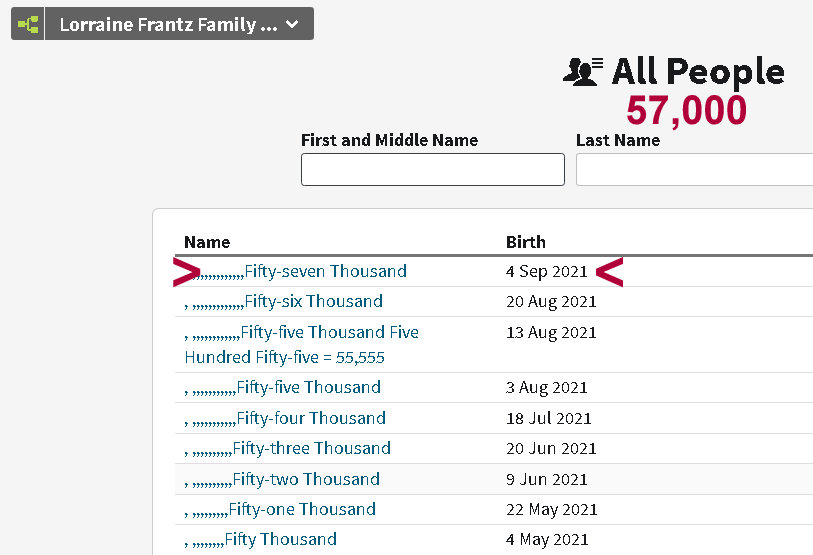Open the Fifty-two Thousand person link
This screenshot has width=813, height=555.
pos(305,479)
